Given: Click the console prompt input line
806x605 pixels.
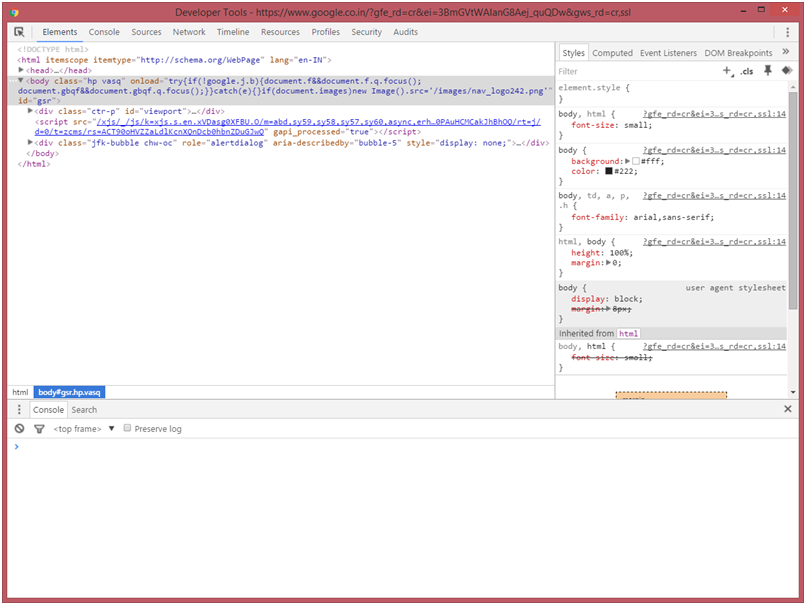Looking at the screenshot, I should pyautogui.click(x=406, y=446).
